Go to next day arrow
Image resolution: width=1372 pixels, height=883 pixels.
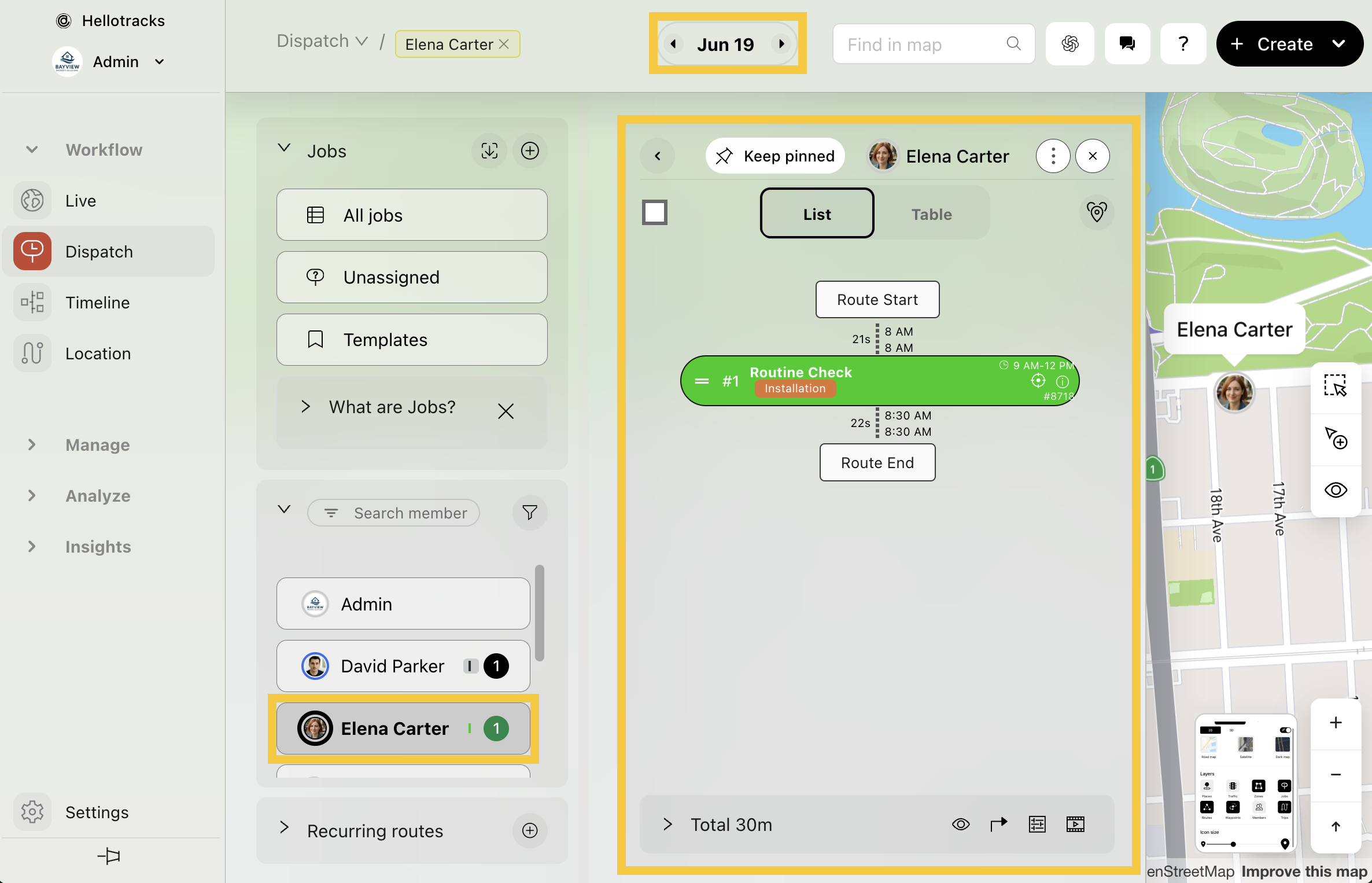(x=781, y=44)
